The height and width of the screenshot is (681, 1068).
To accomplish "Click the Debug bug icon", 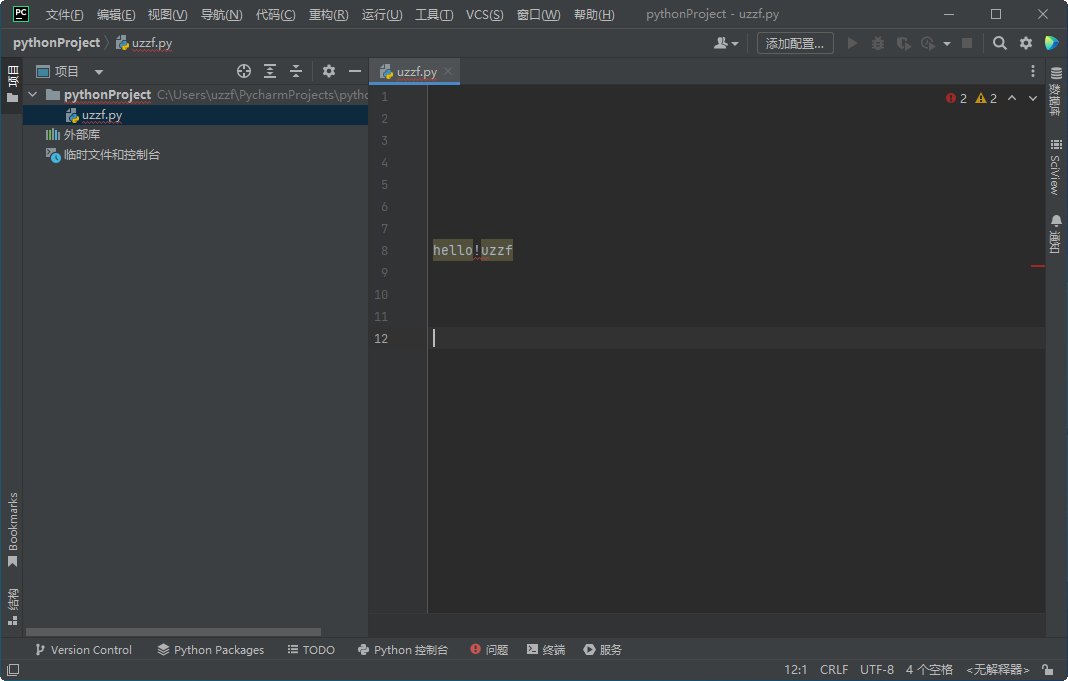I will pos(878,43).
